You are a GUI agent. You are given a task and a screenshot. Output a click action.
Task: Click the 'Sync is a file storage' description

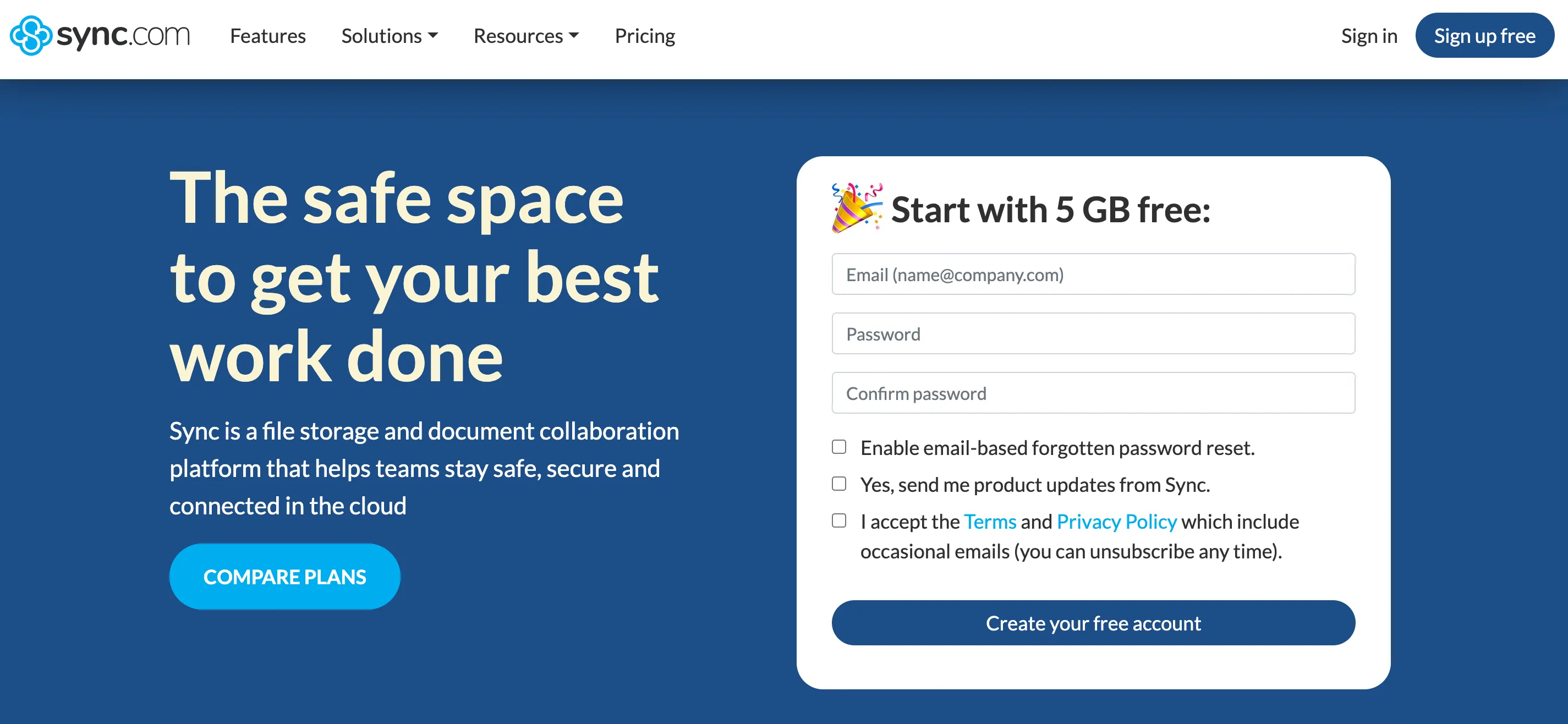[x=424, y=468]
